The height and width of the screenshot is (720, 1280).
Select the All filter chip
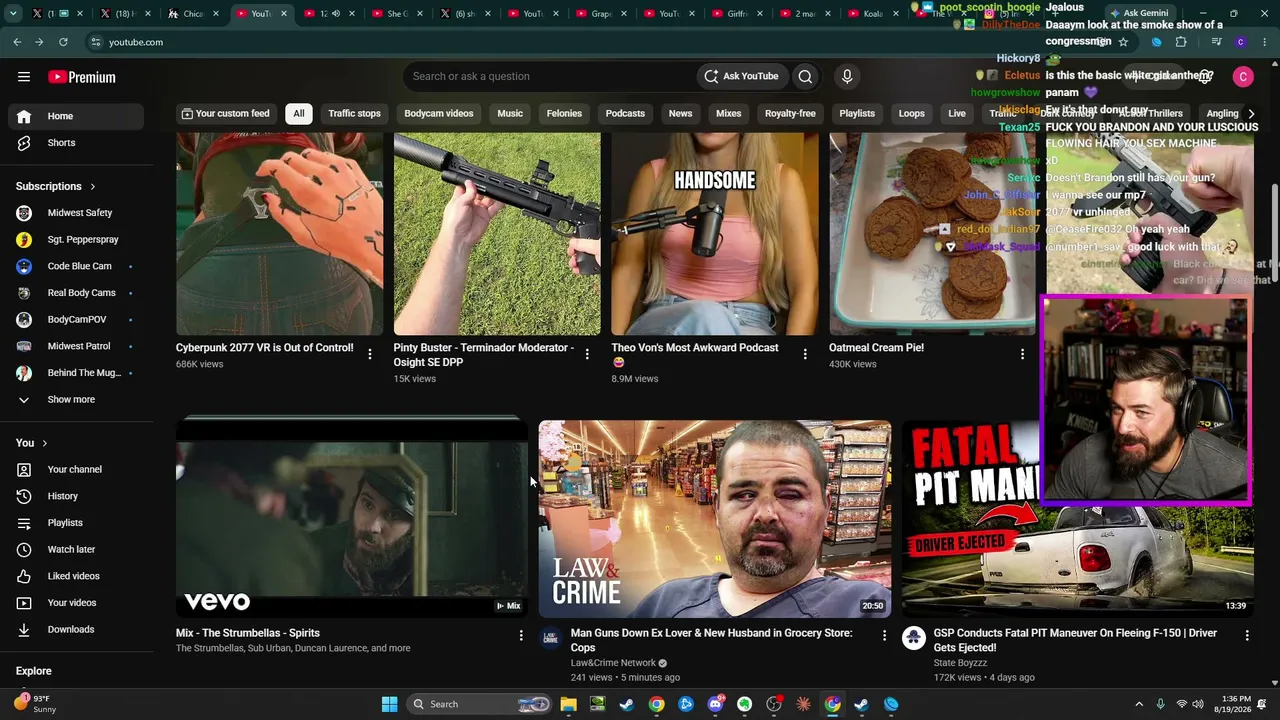point(298,113)
